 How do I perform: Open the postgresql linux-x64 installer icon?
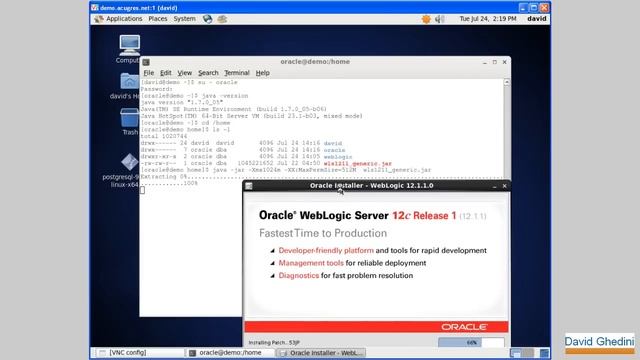click(x=130, y=162)
